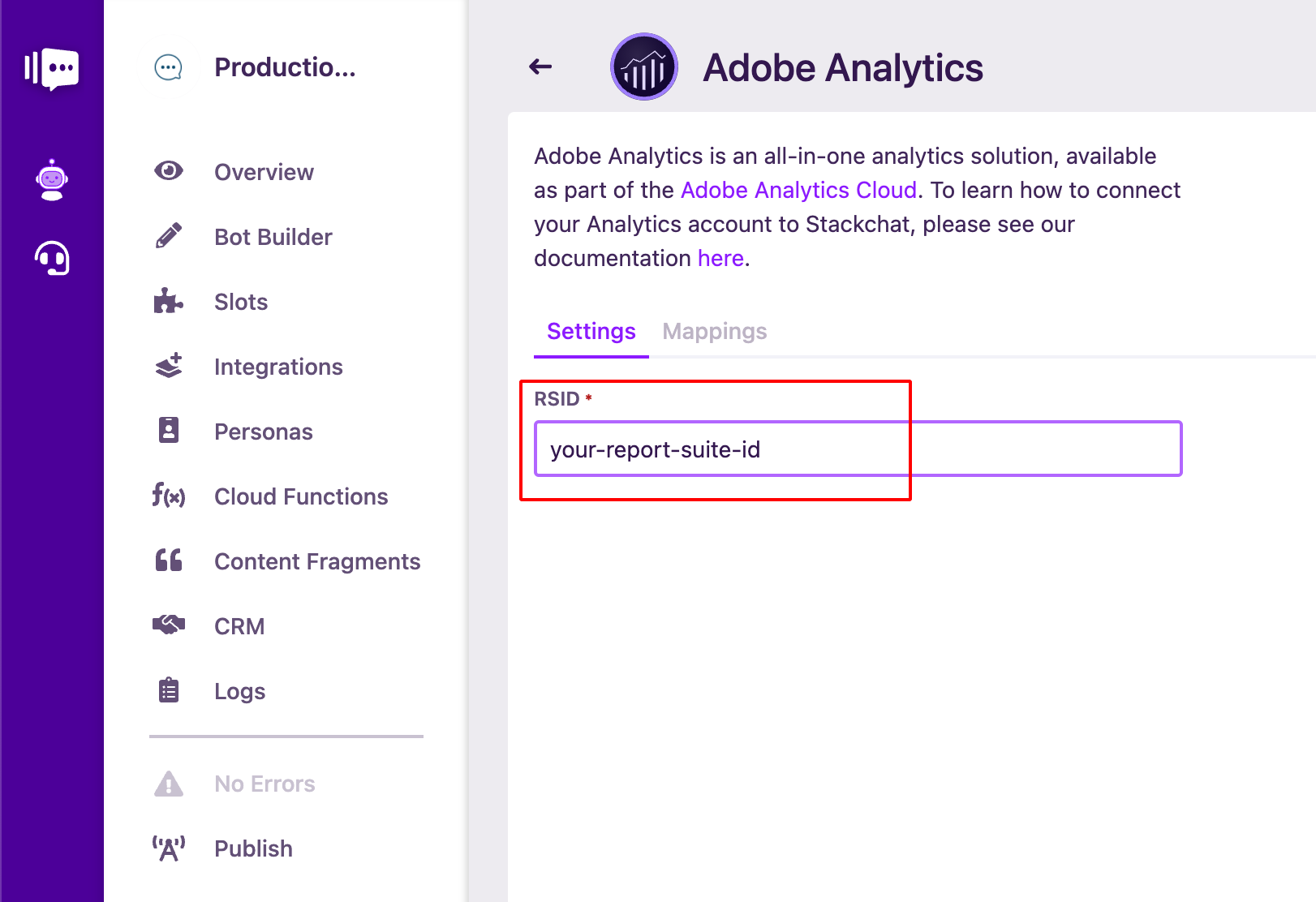The width and height of the screenshot is (1316, 902).
Task: Click the Cloud Functions f(x) icon
Action: 169,495
